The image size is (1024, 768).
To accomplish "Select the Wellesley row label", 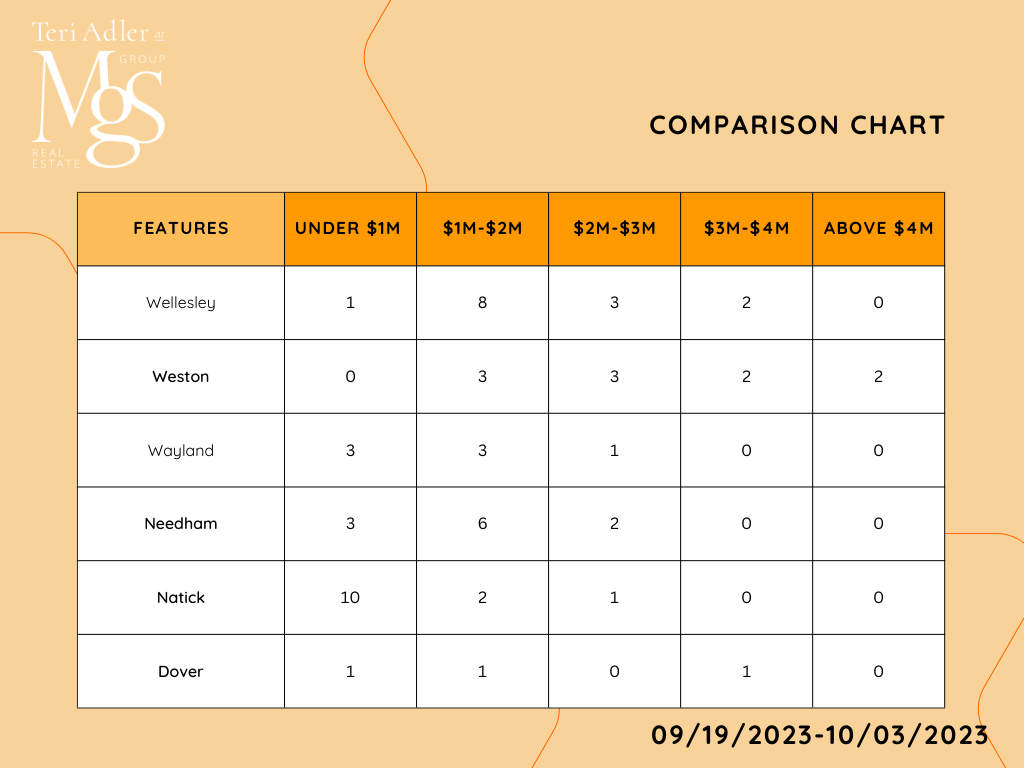I will (181, 302).
